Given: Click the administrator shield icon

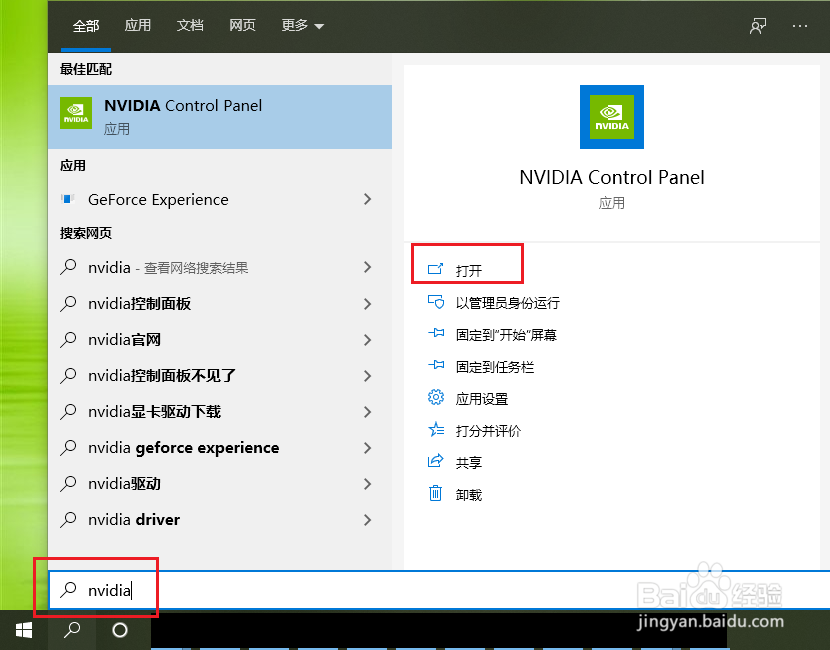Looking at the screenshot, I should tap(435, 301).
